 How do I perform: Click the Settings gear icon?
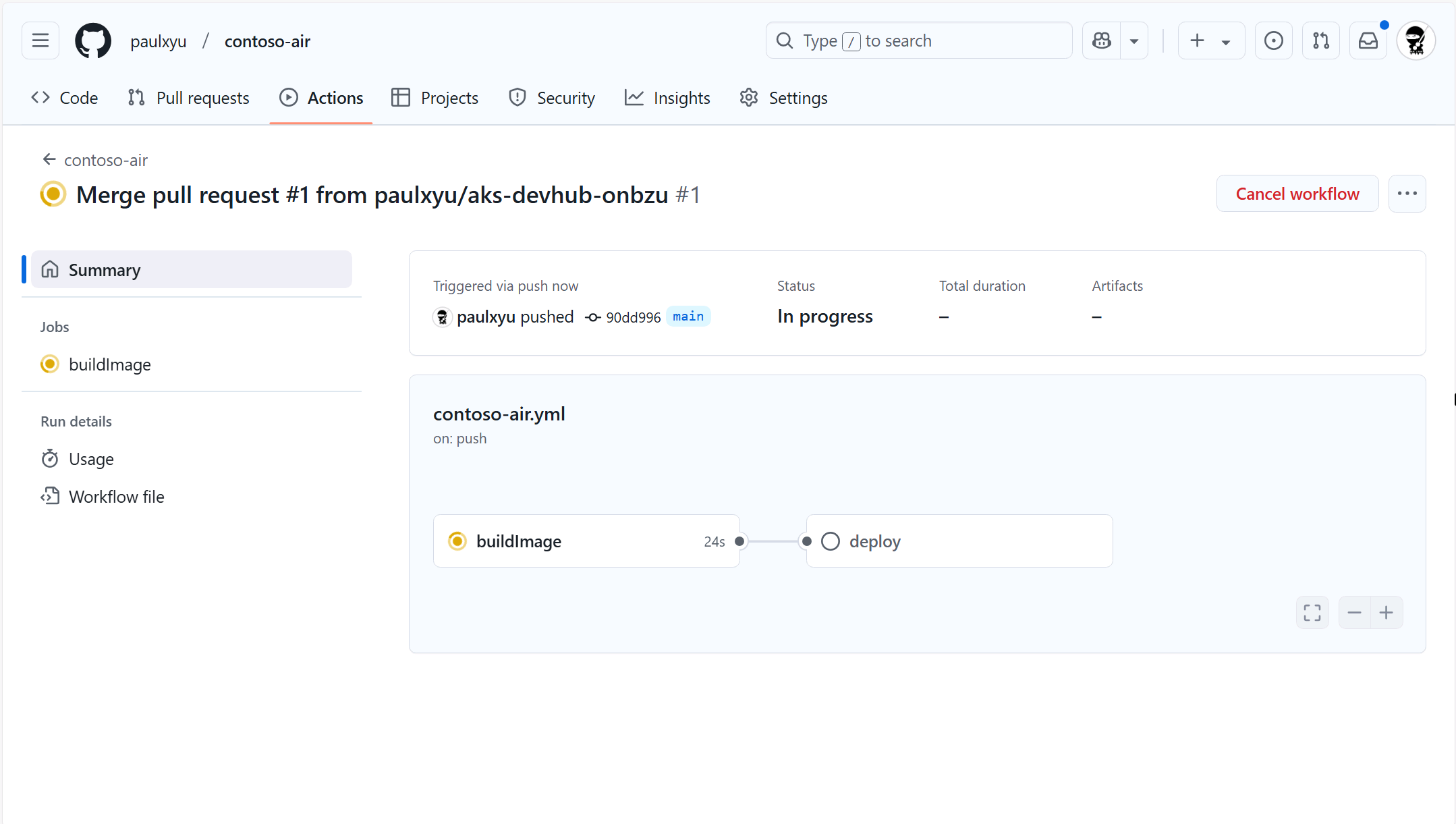click(x=749, y=98)
